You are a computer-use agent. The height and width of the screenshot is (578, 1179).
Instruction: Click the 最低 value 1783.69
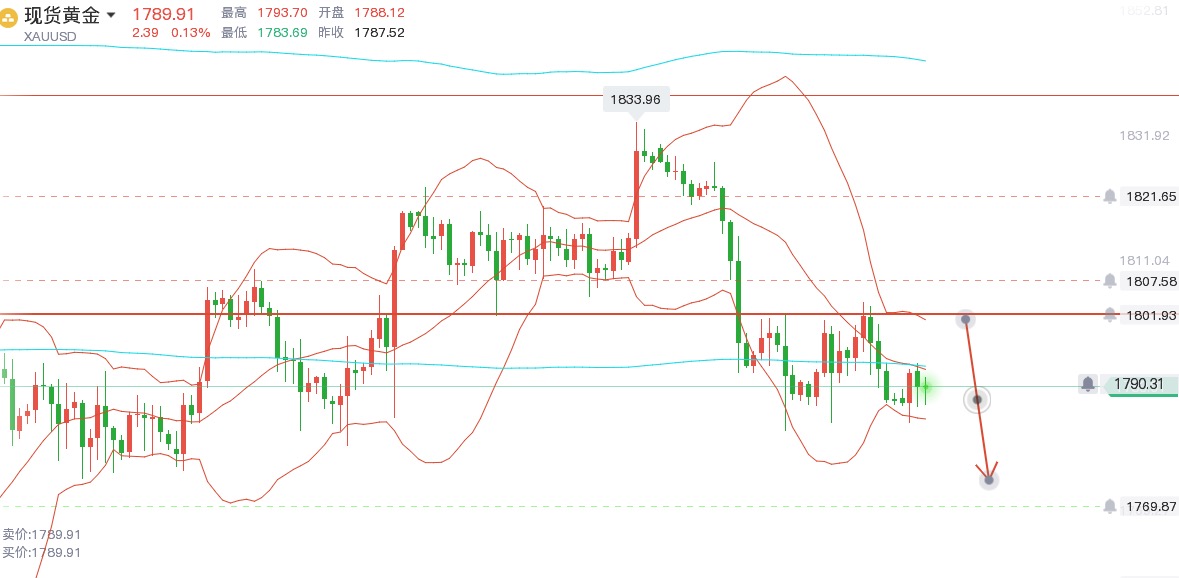[282, 33]
